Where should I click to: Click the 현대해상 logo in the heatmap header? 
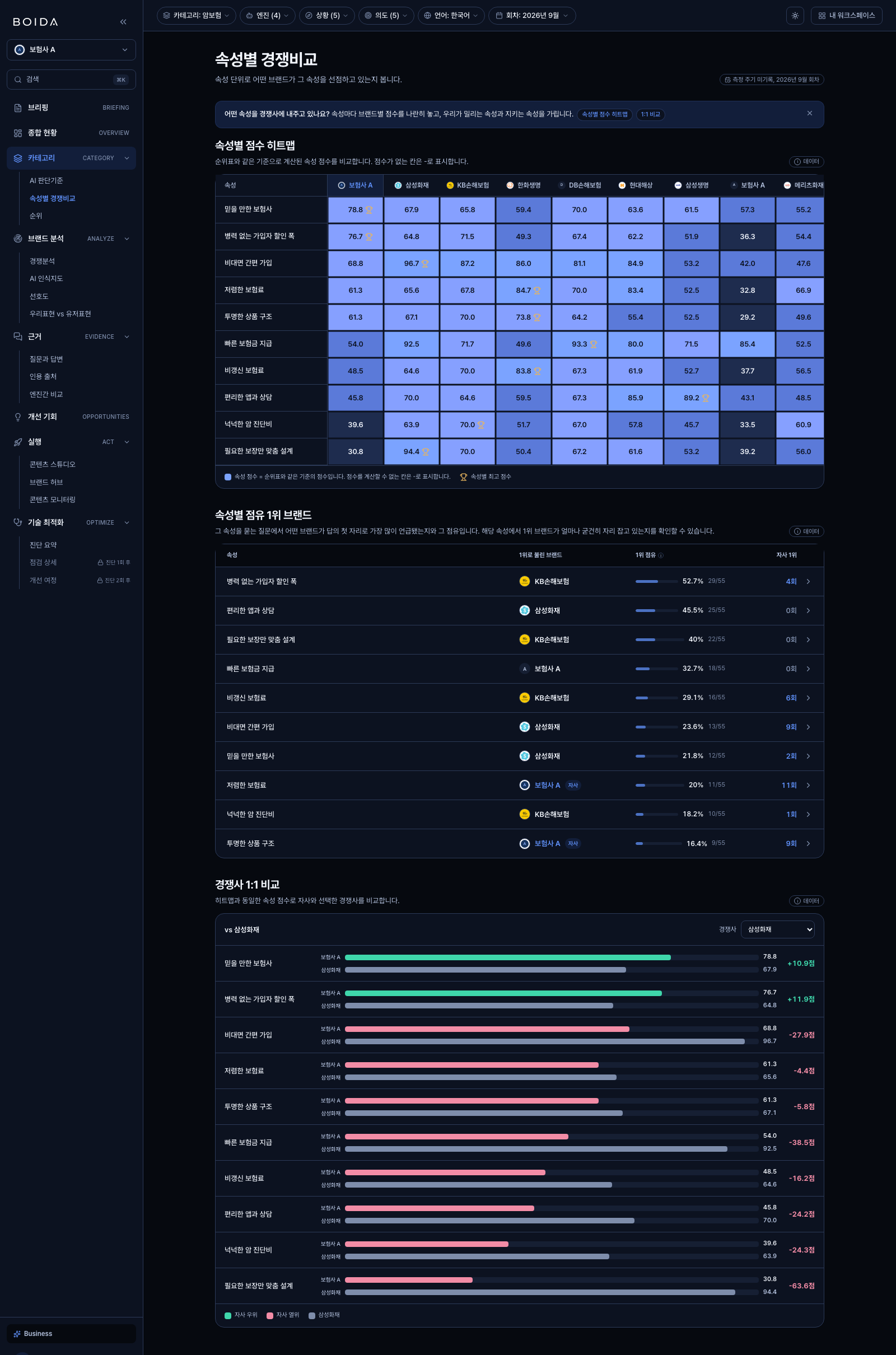tap(622, 185)
